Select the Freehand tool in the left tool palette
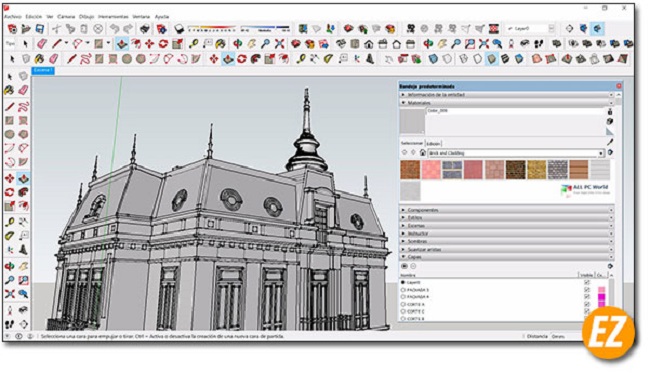 (24, 107)
